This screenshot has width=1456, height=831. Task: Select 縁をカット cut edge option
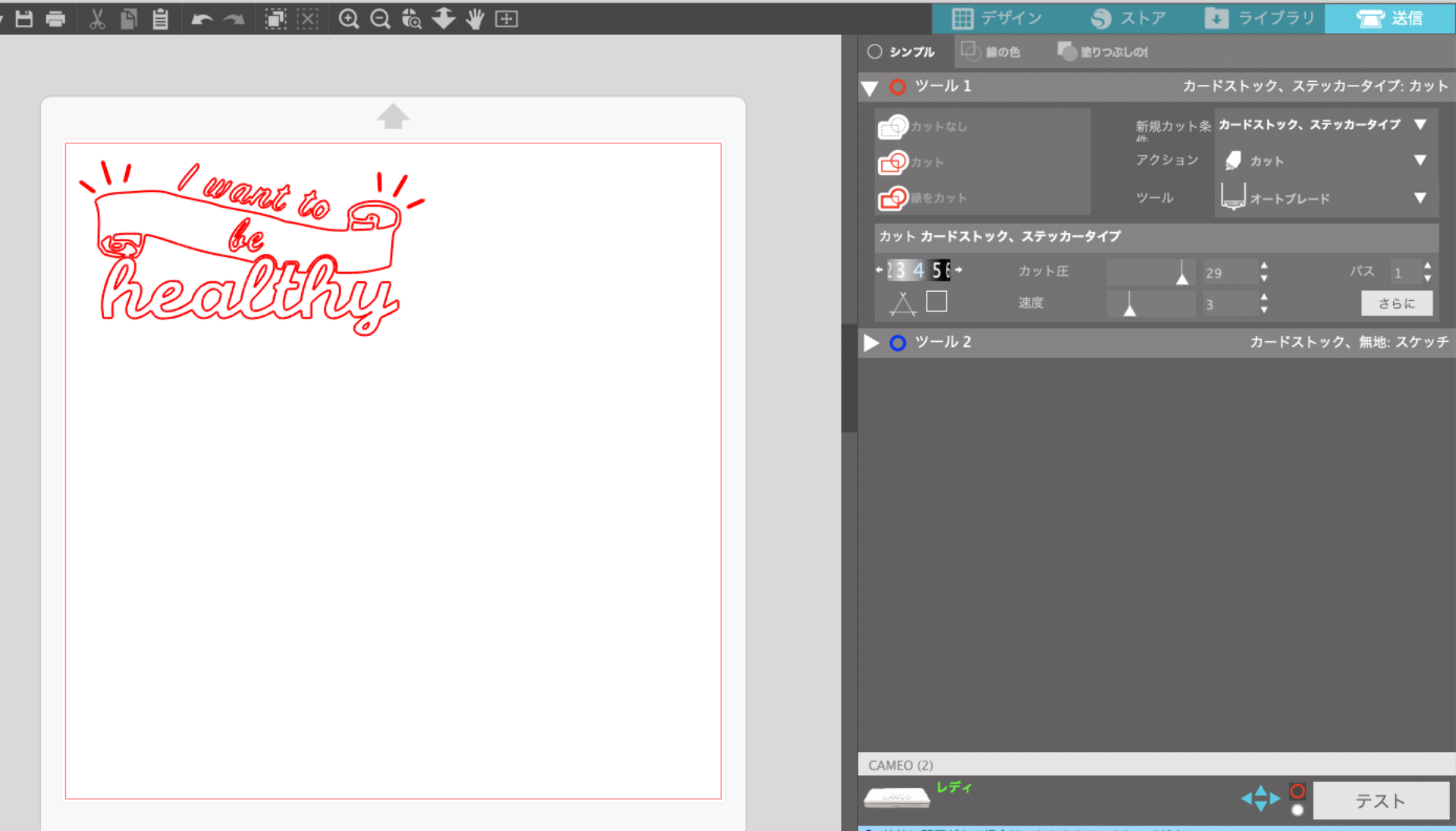pyautogui.click(x=924, y=198)
